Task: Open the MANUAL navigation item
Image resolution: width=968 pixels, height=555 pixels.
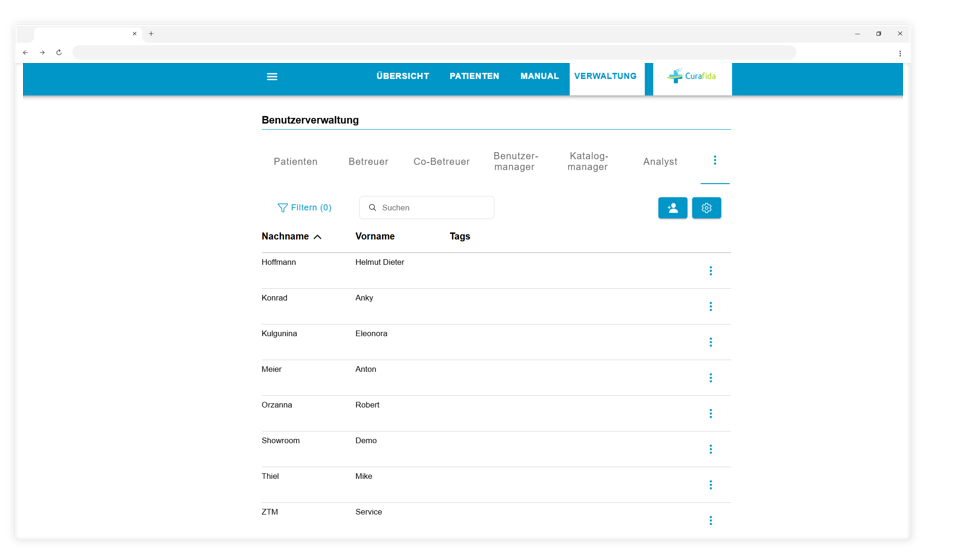Action: [x=540, y=76]
